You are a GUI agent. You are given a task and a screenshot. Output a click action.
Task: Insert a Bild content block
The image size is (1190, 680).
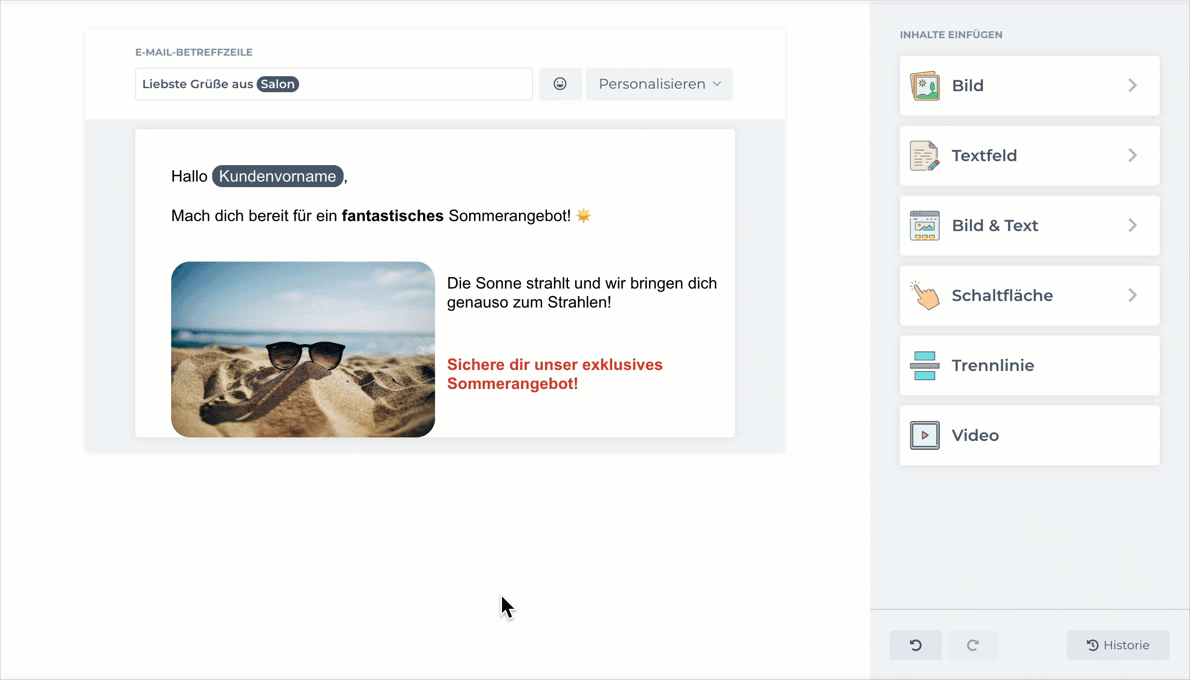[1029, 86]
